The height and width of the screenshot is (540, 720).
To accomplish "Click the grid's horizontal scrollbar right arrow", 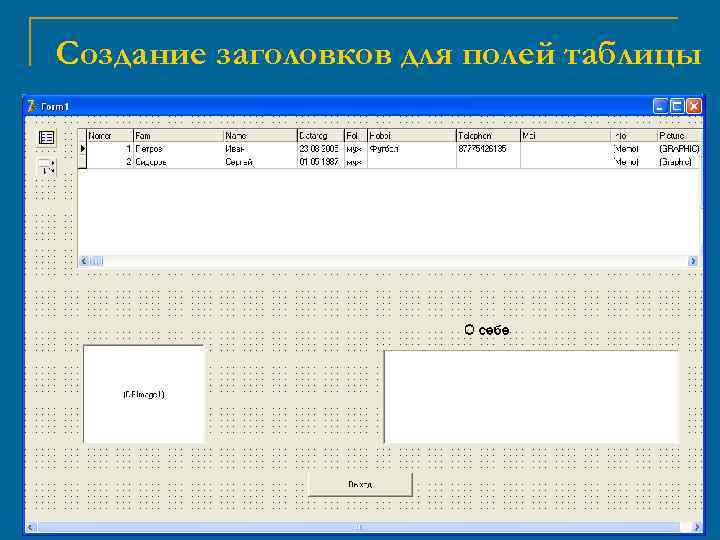I will point(693,261).
